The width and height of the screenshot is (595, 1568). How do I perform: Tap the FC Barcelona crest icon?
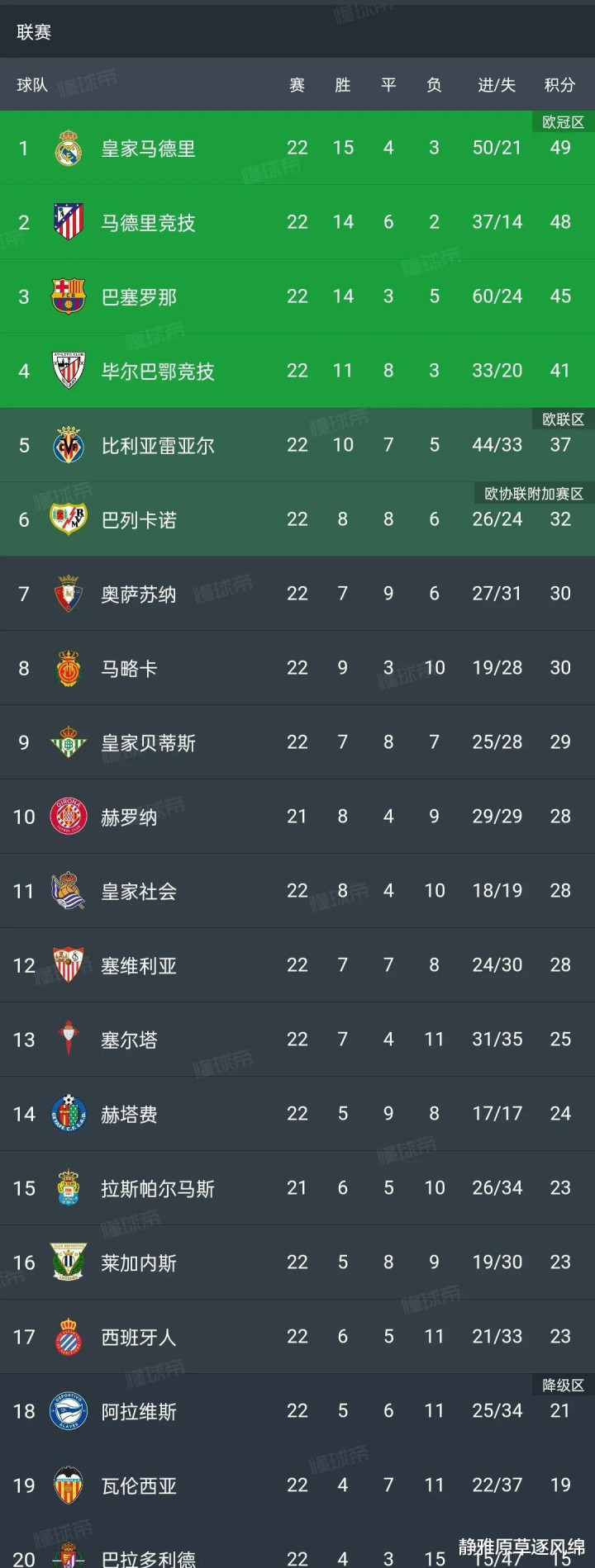[69, 296]
